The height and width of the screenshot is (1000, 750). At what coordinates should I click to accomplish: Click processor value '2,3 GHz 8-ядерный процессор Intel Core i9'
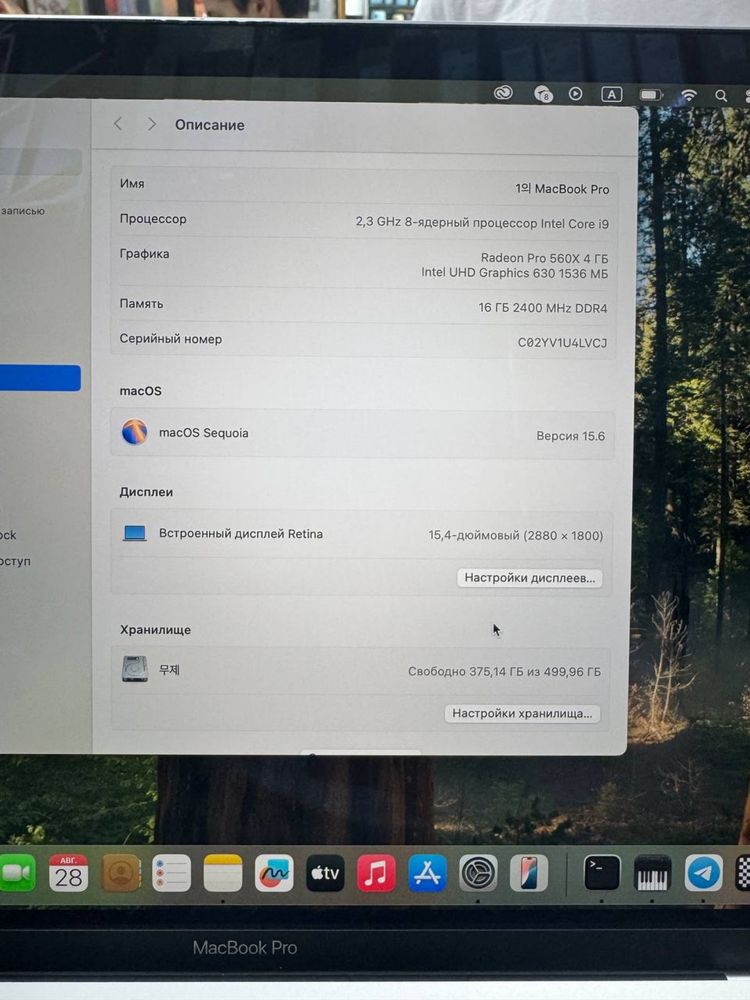(482, 223)
